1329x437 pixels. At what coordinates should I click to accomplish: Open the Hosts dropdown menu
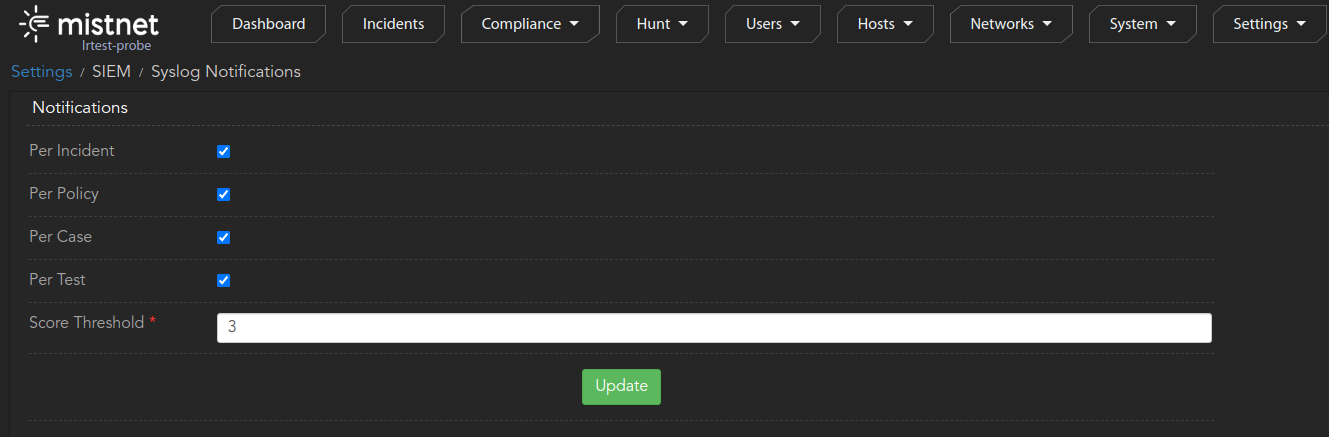(885, 24)
